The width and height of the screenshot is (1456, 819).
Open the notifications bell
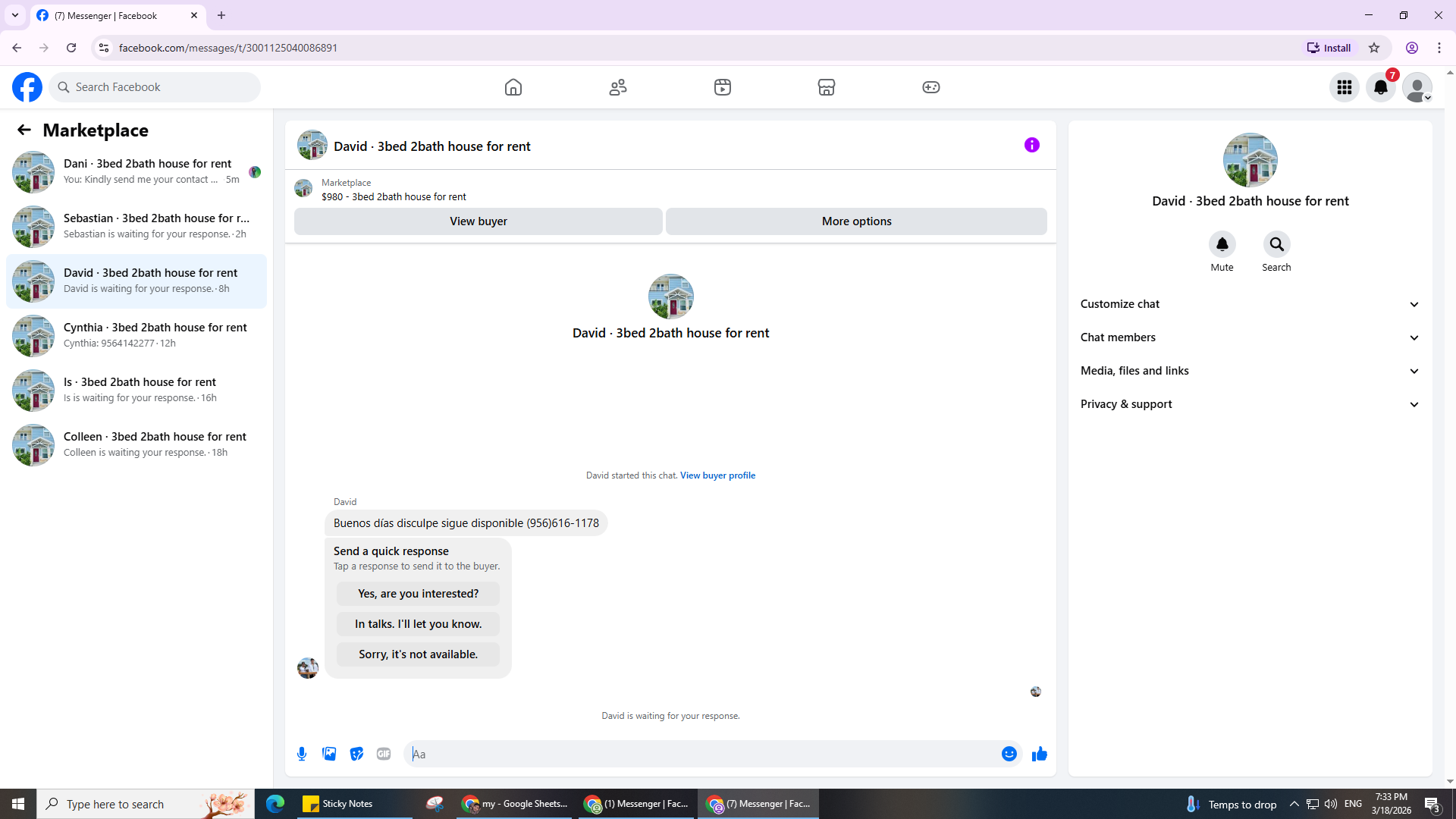[1381, 87]
